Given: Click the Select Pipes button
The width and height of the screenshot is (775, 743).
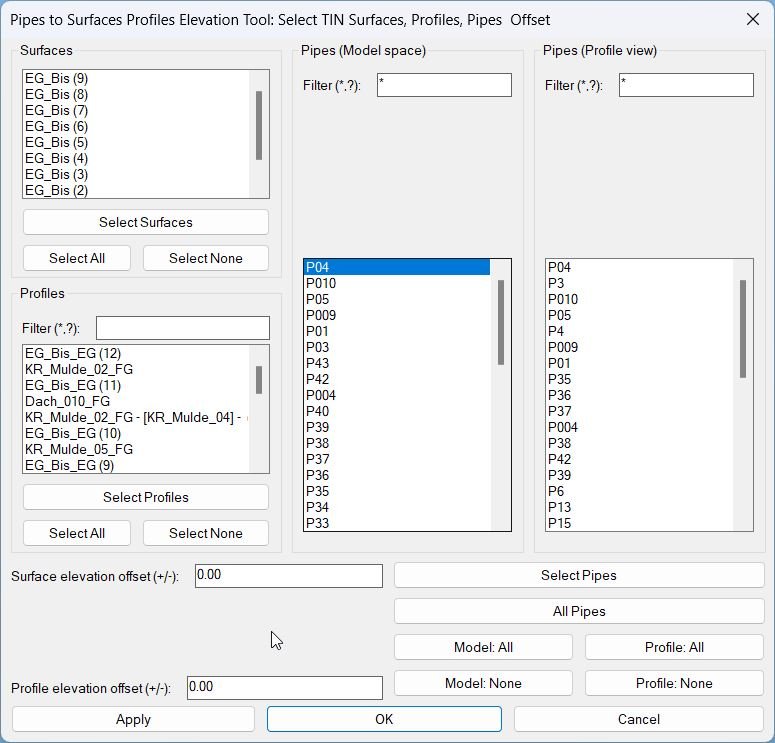Looking at the screenshot, I should [x=579, y=575].
